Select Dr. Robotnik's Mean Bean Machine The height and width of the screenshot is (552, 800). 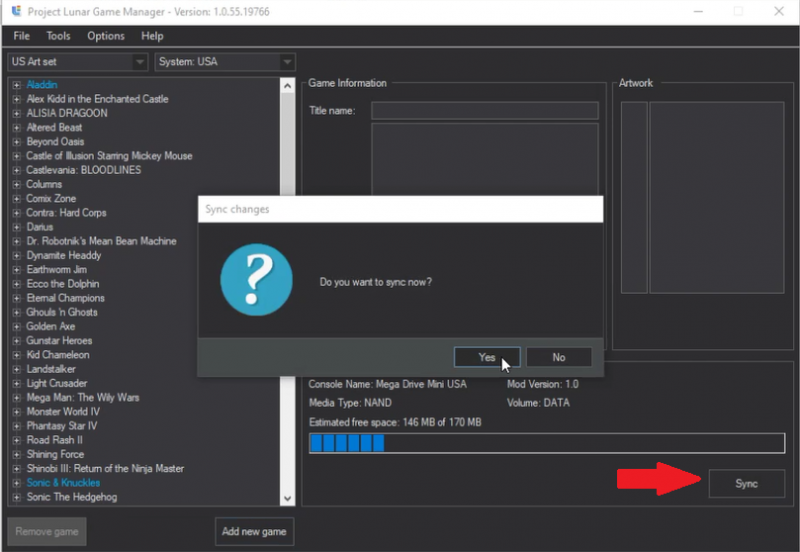point(102,241)
